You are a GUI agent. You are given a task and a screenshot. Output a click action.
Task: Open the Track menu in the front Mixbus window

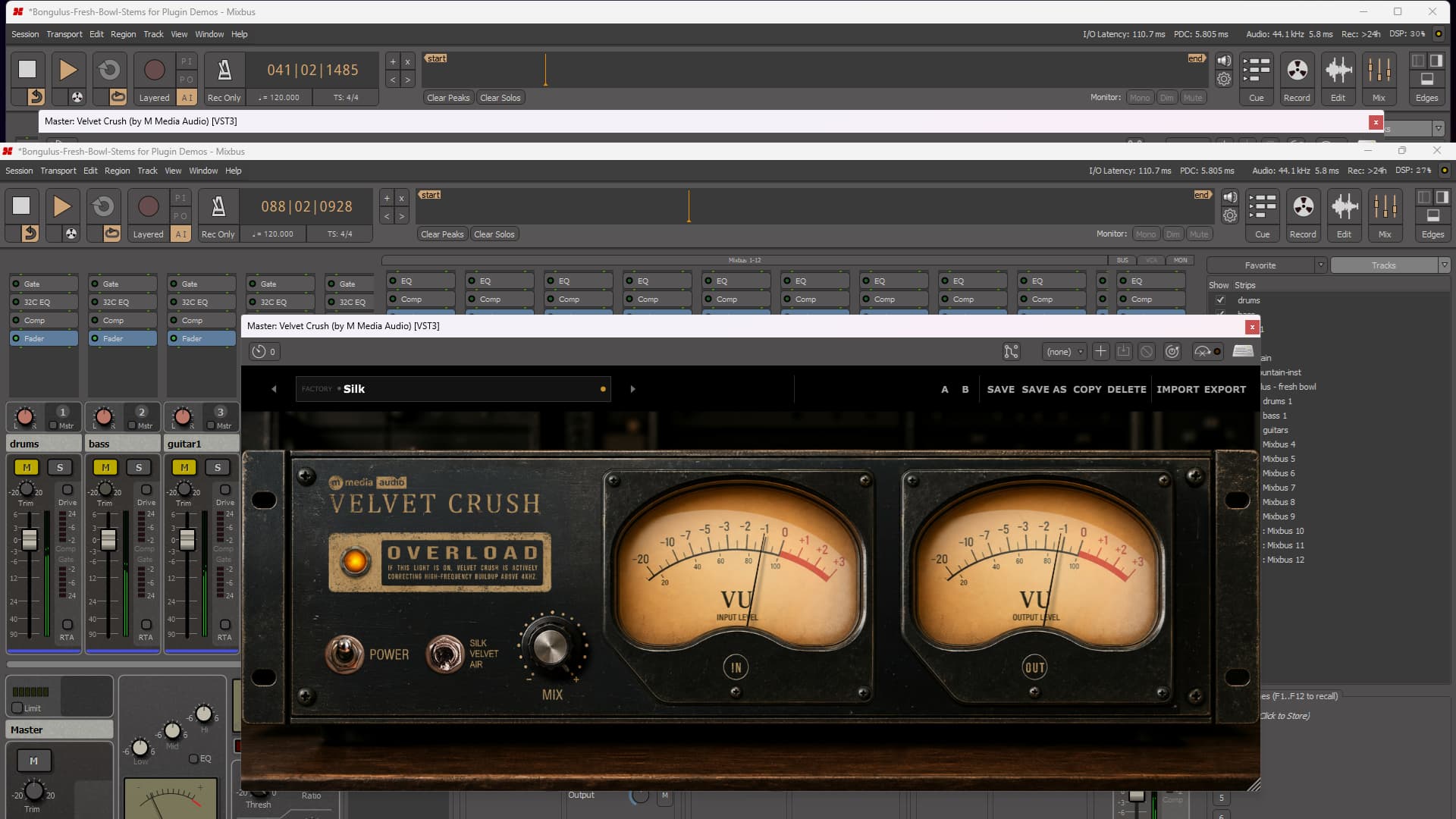pos(147,171)
